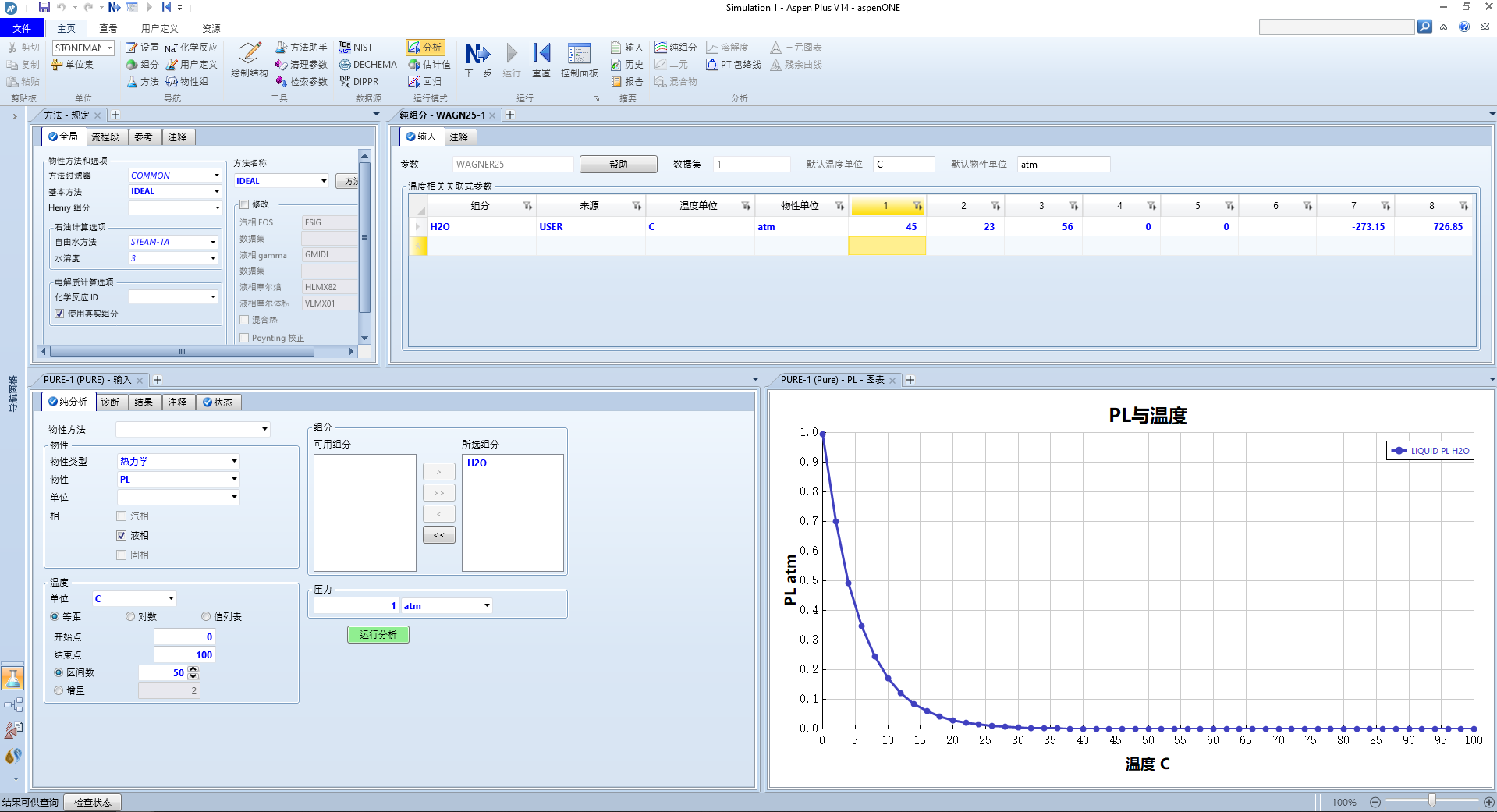This screenshot has width=1497, height=812.
Task: Open 历史 (History) summary
Action: (x=627, y=65)
